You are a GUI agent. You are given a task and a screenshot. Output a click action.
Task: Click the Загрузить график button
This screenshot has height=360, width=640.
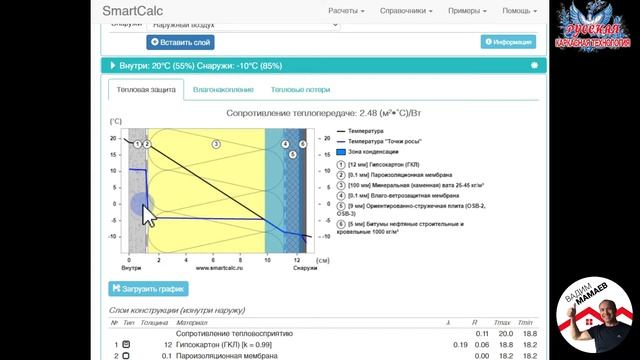pyautogui.click(x=148, y=289)
